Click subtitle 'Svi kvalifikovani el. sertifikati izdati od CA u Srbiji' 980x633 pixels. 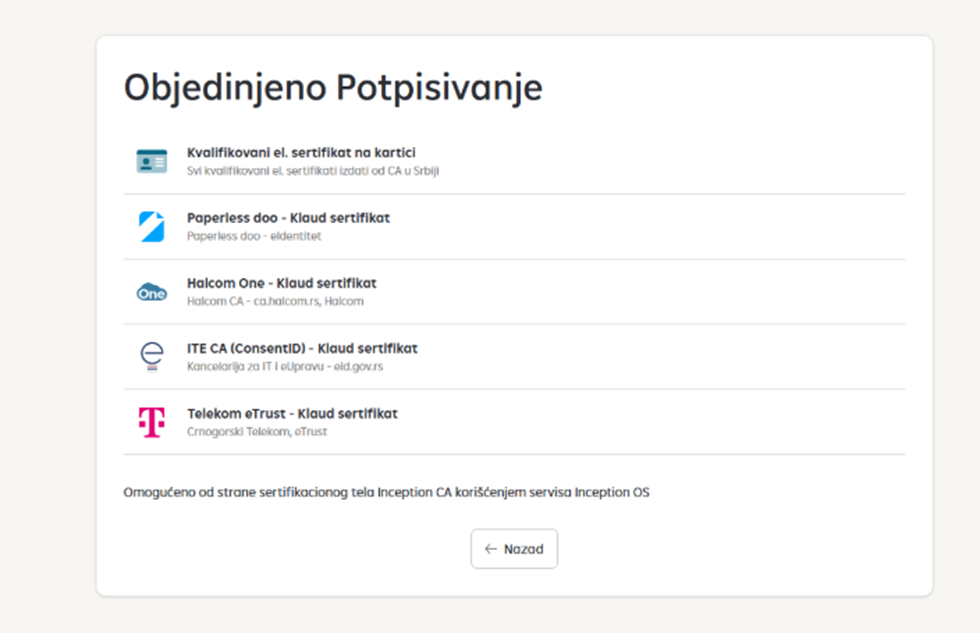pos(312,171)
